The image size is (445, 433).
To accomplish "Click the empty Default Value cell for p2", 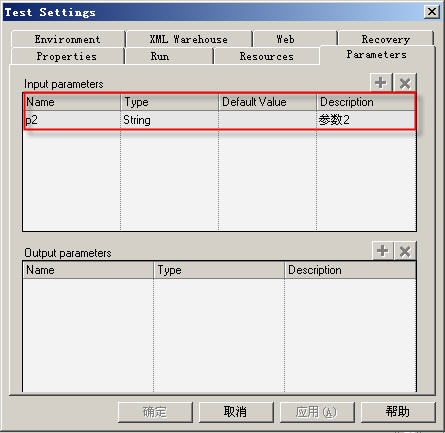I will tap(267, 120).
